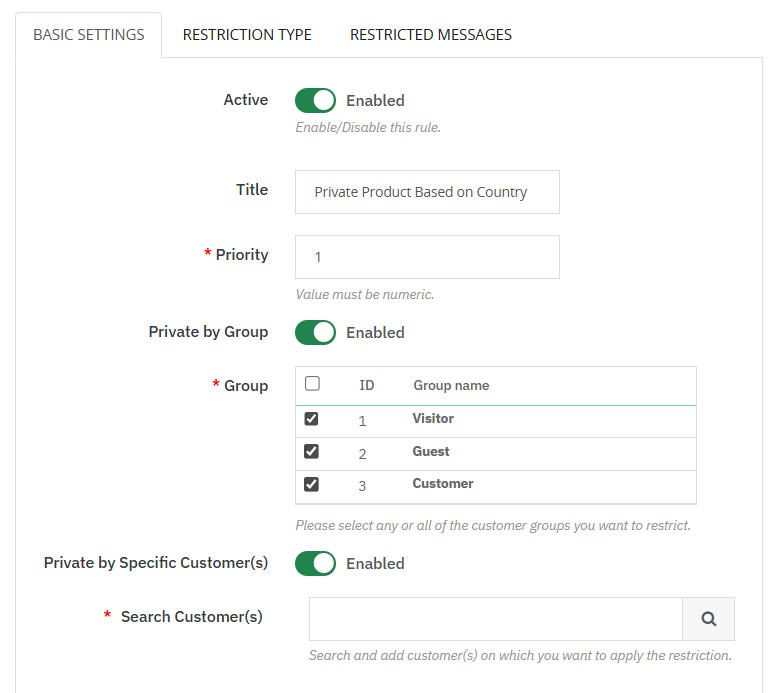Tick the select-all checkbox in group table header
780x693 pixels.
pos(312,384)
